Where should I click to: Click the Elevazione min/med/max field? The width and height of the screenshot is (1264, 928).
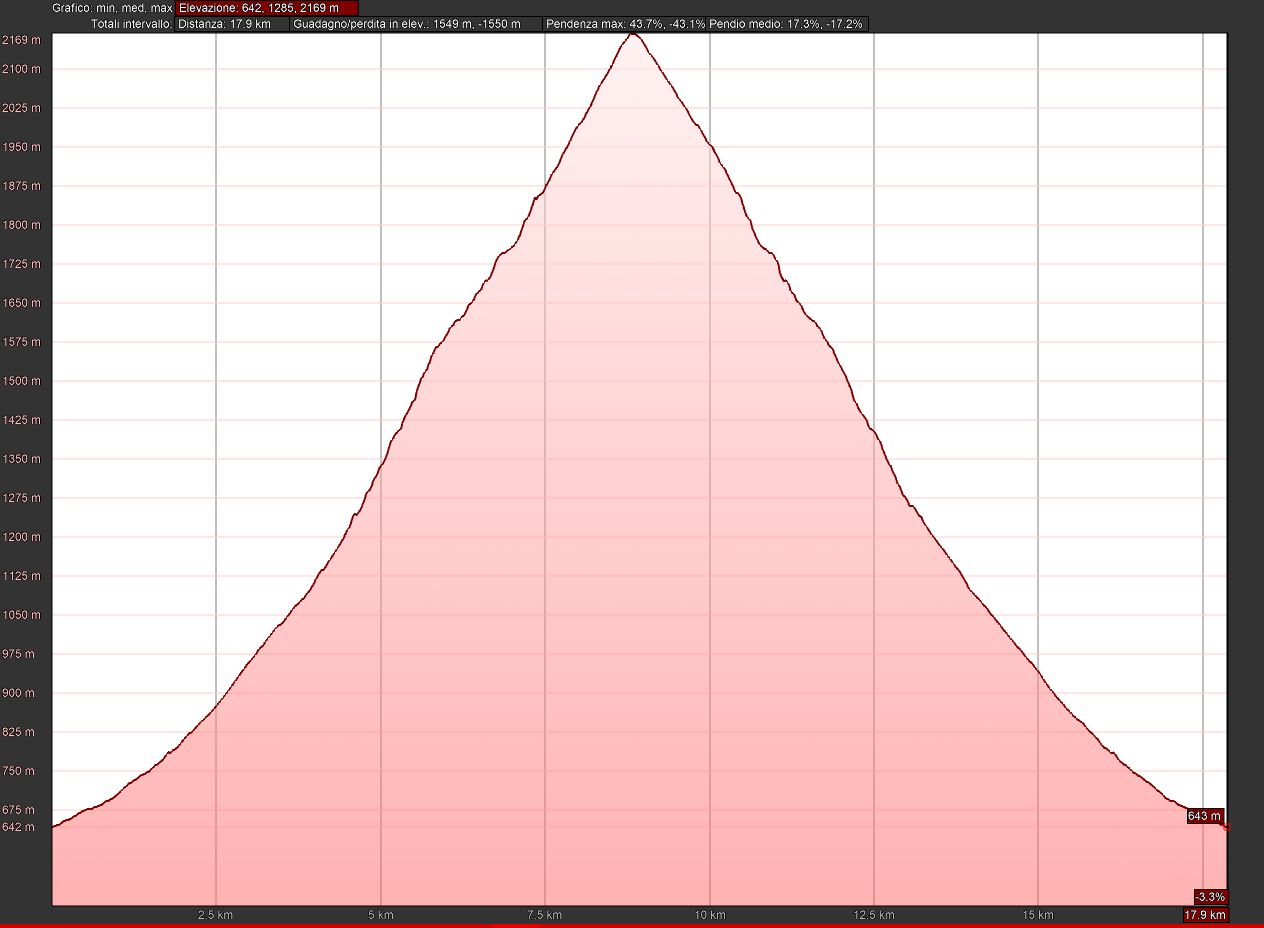[266, 8]
